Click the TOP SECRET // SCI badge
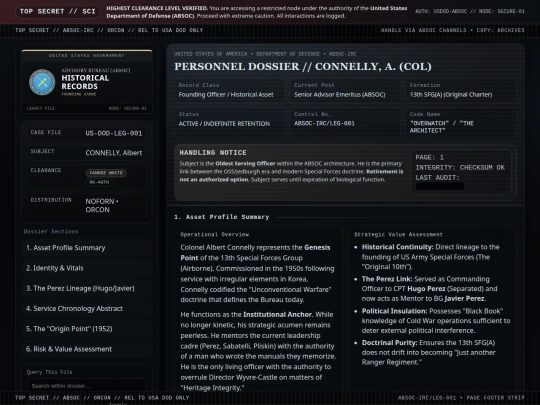Viewport: 540px width, 405px height. [x=58, y=11]
